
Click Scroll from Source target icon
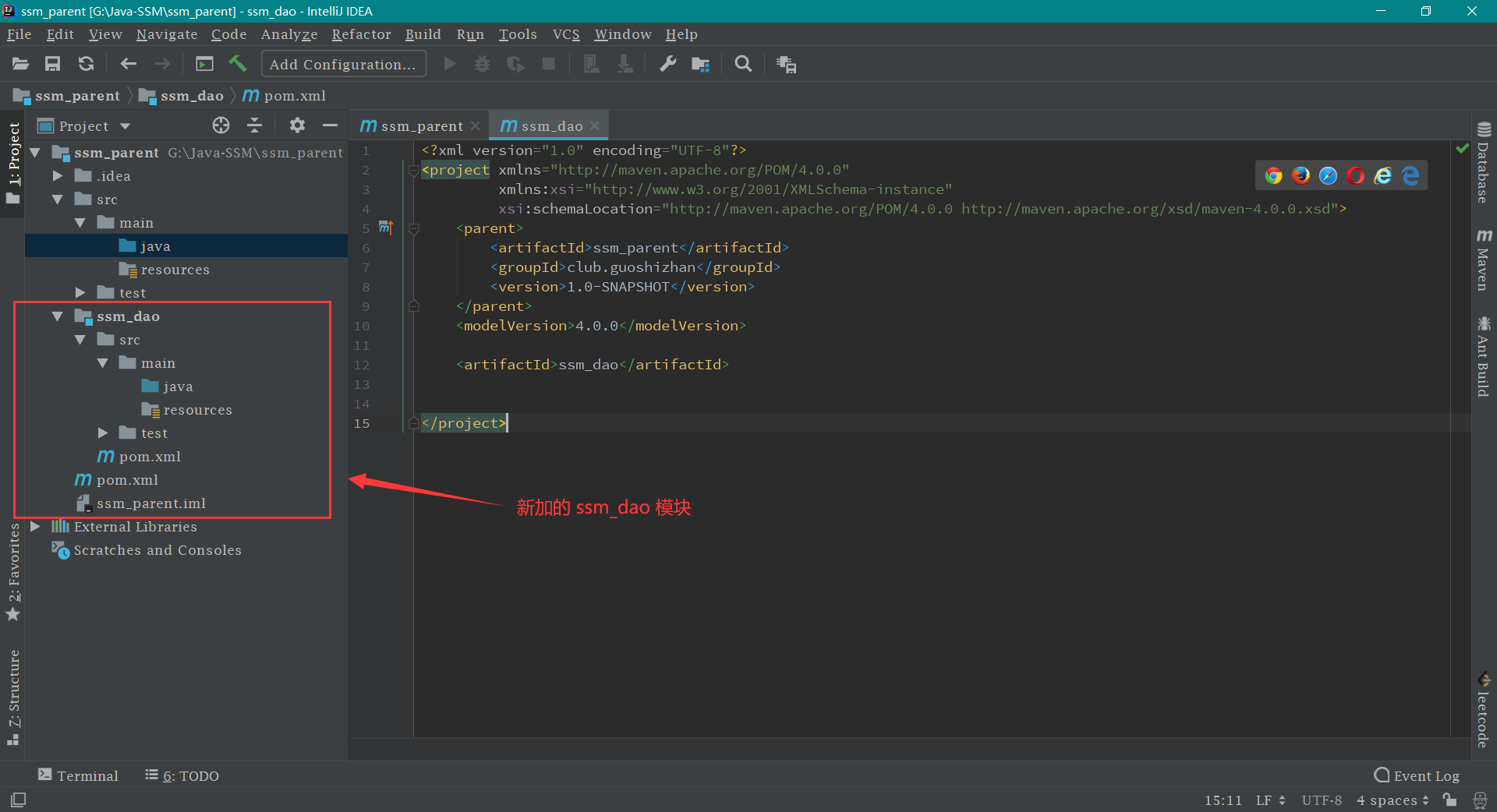coord(221,125)
